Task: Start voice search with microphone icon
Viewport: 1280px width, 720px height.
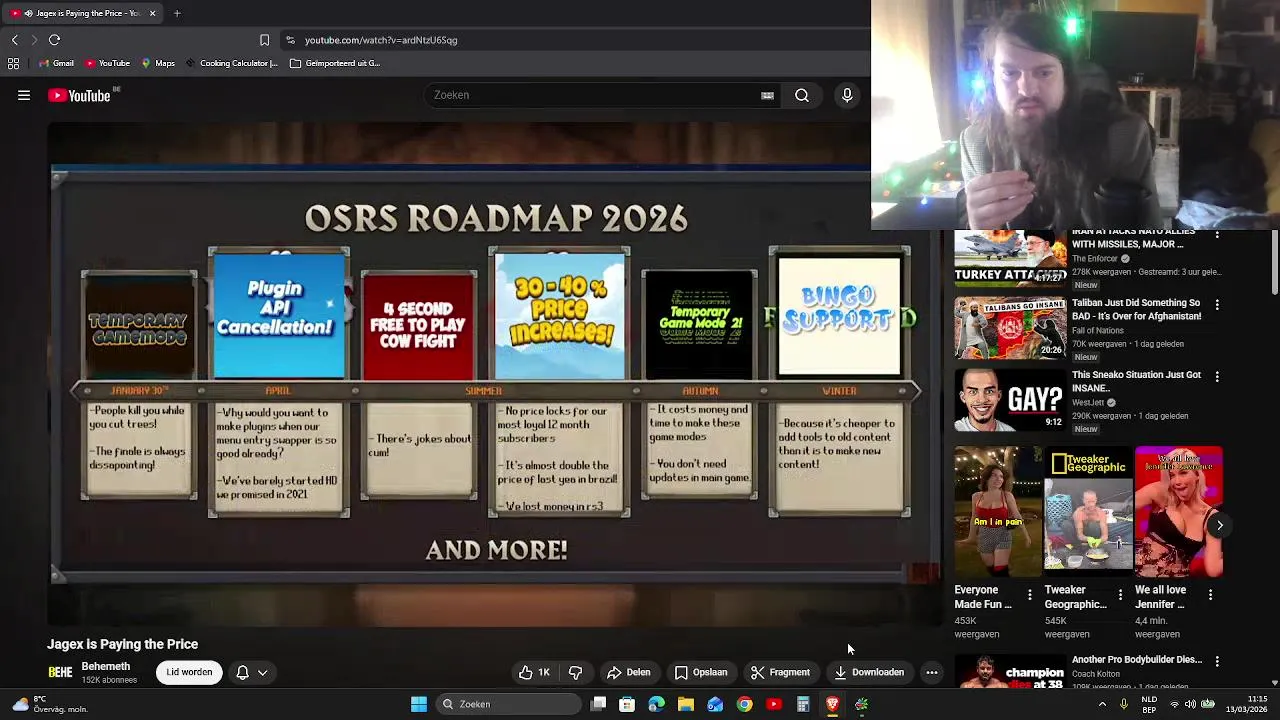Action: pos(847,95)
